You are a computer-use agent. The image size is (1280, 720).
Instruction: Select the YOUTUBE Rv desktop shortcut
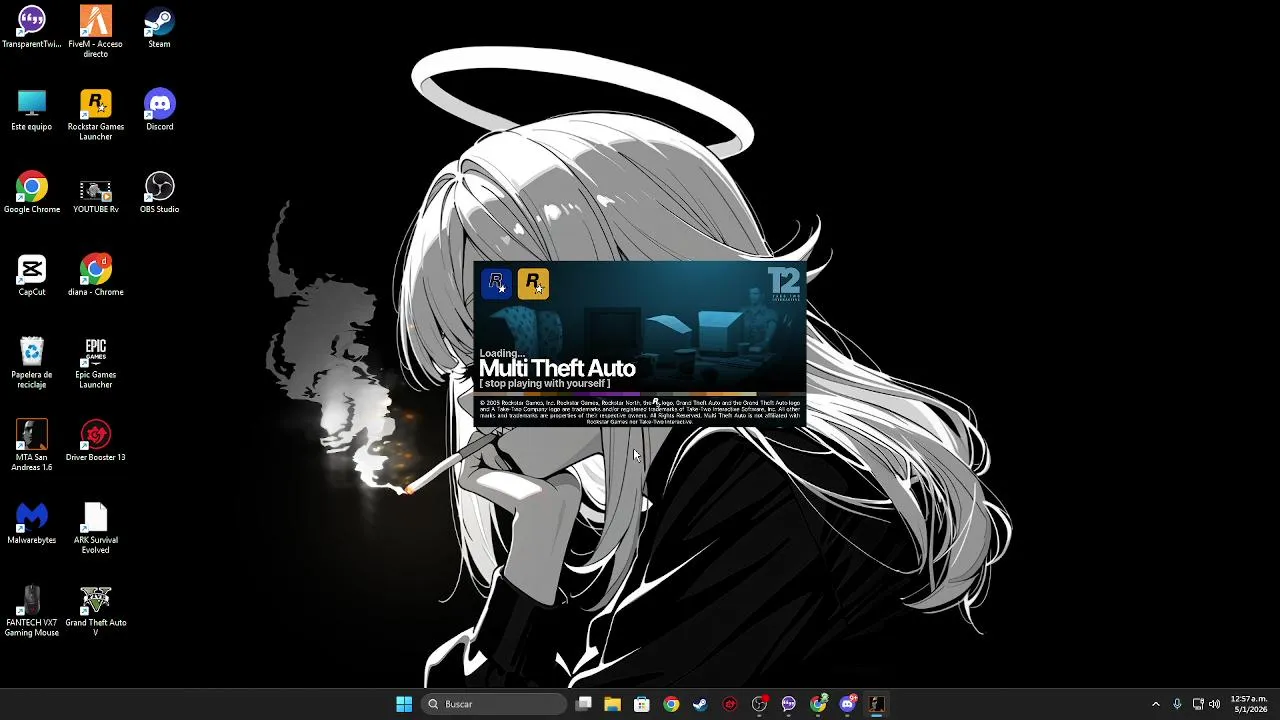[x=96, y=193]
